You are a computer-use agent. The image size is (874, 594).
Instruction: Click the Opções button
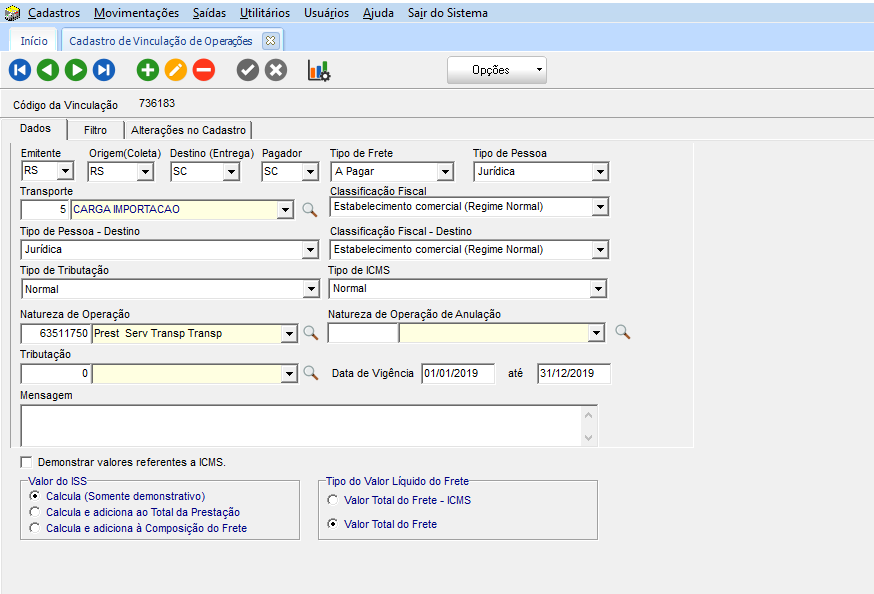[496, 70]
